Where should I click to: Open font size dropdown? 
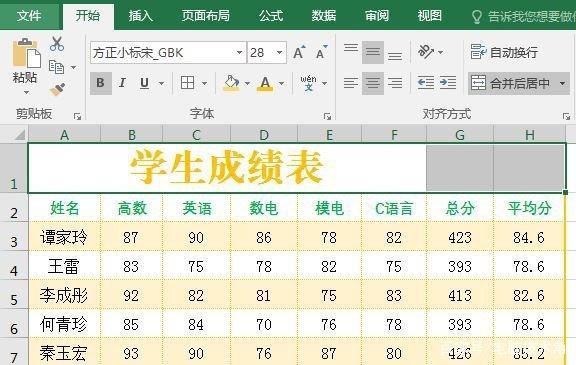pos(280,53)
